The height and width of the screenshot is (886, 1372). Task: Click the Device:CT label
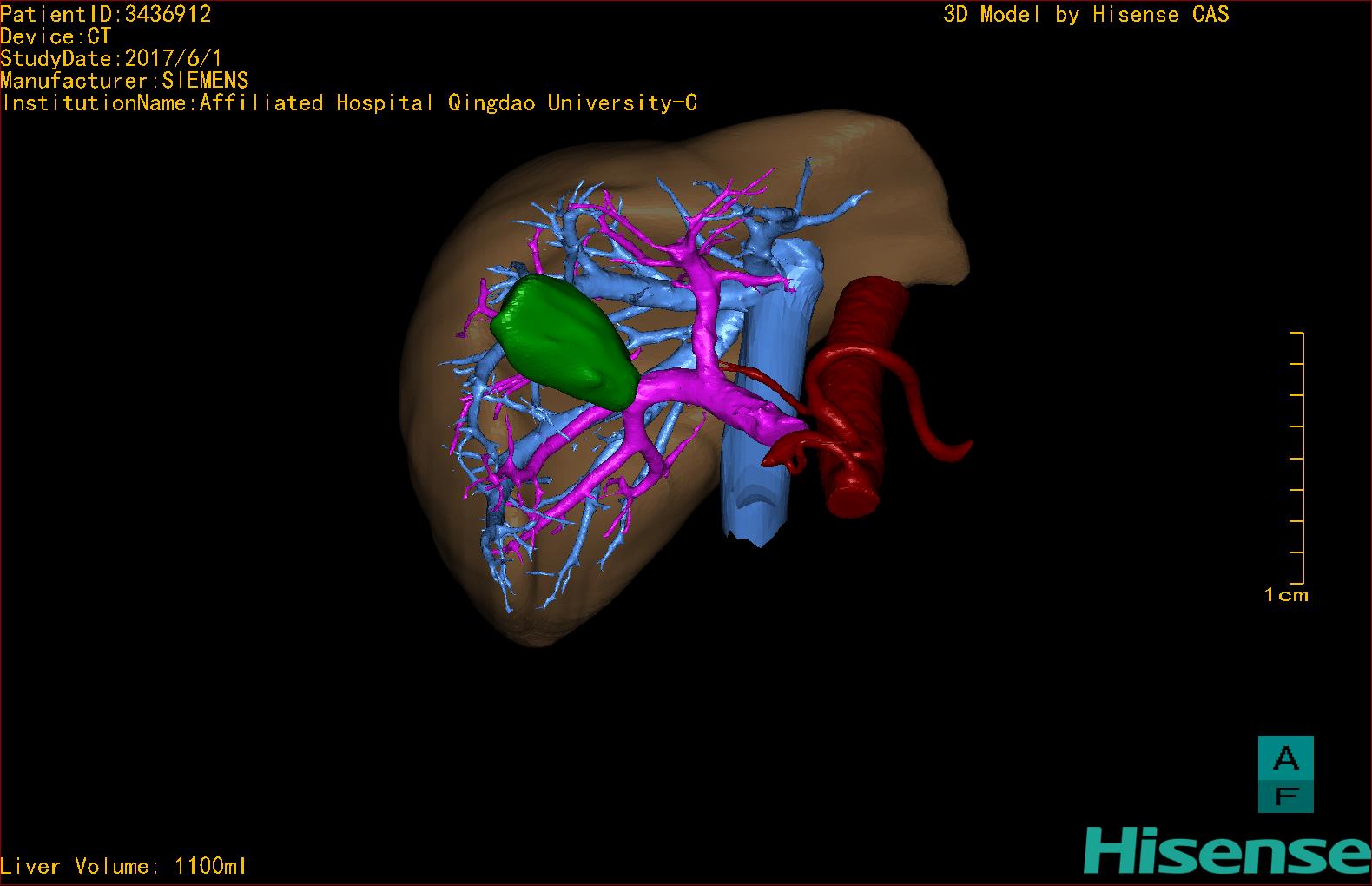(56, 36)
